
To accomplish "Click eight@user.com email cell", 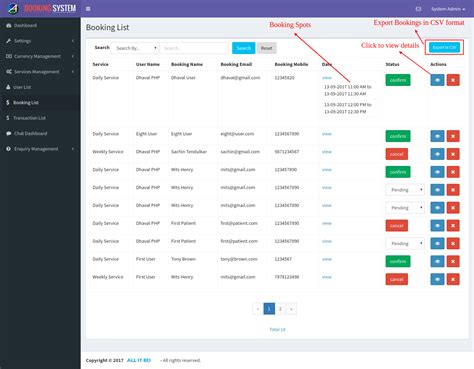I will coord(237,134).
